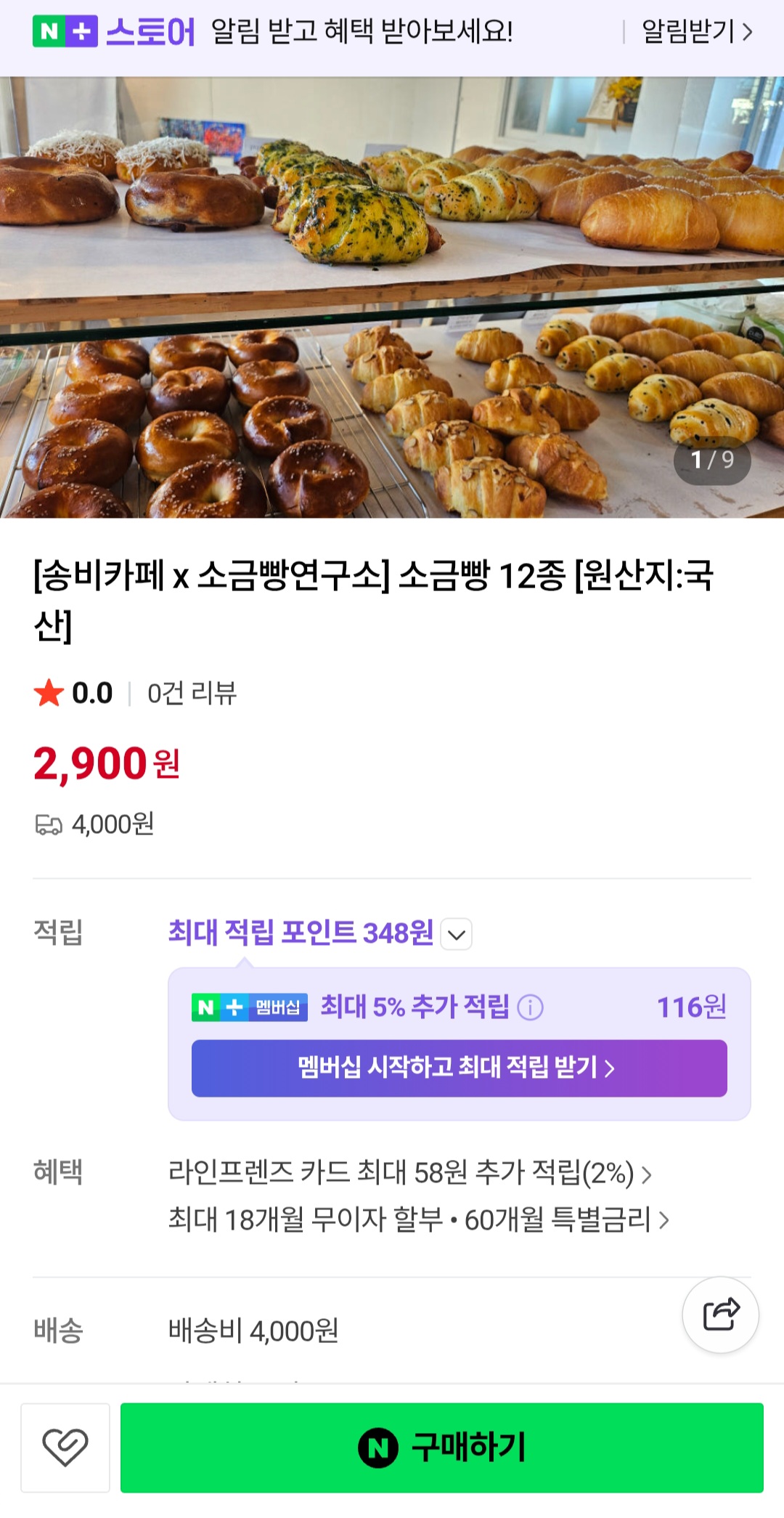The height and width of the screenshot is (1518, 784).
Task: Tap the delivery truck icon
Action: 49,825
